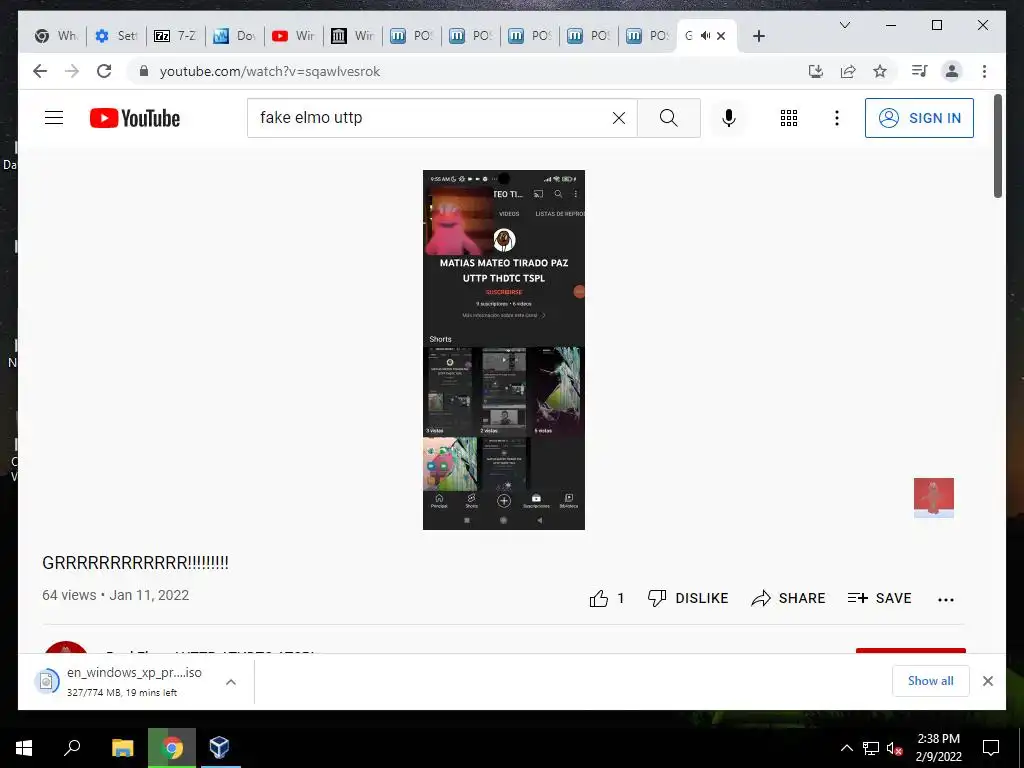
Task: Like the video with thumbs up
Action: [x=599, y=598]
